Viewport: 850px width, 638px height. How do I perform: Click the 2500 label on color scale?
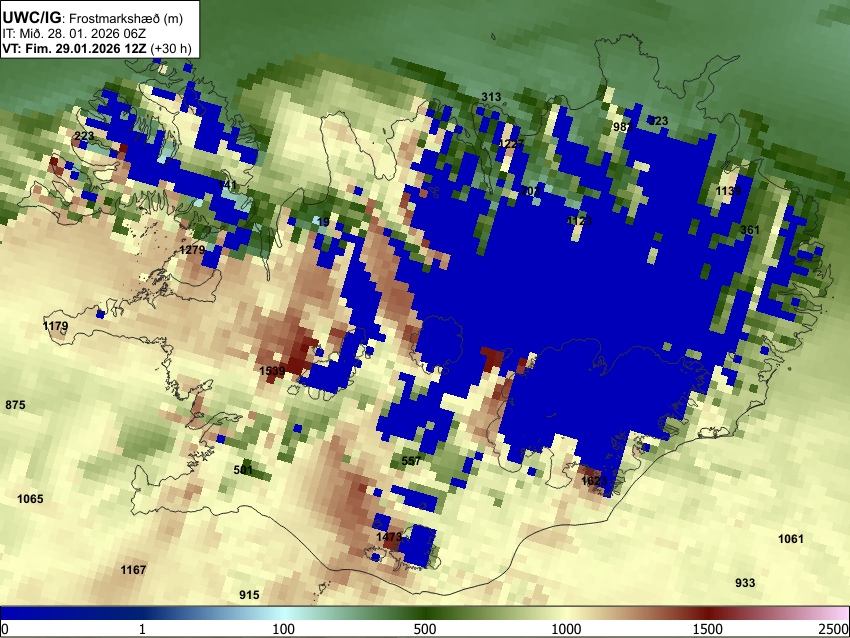835,629
